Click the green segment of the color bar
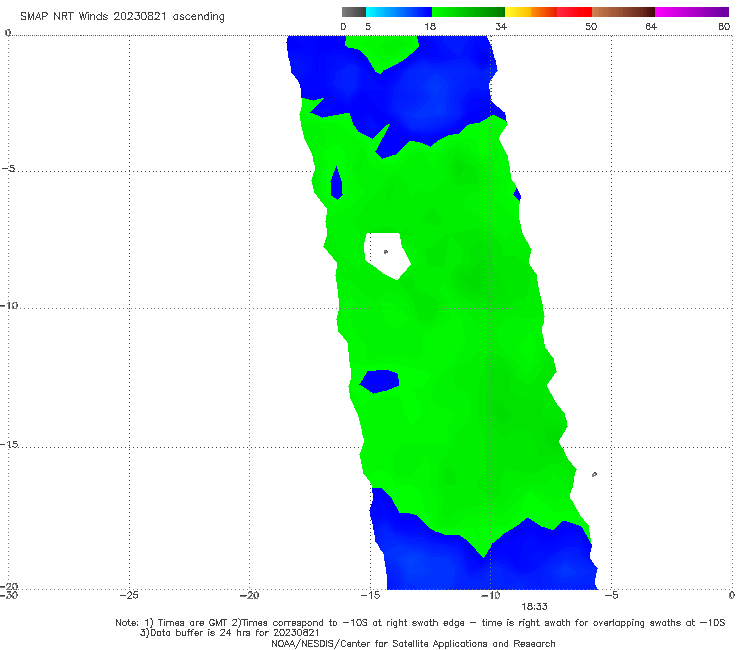This screenshot has width=740, height=650. point(468,12)
